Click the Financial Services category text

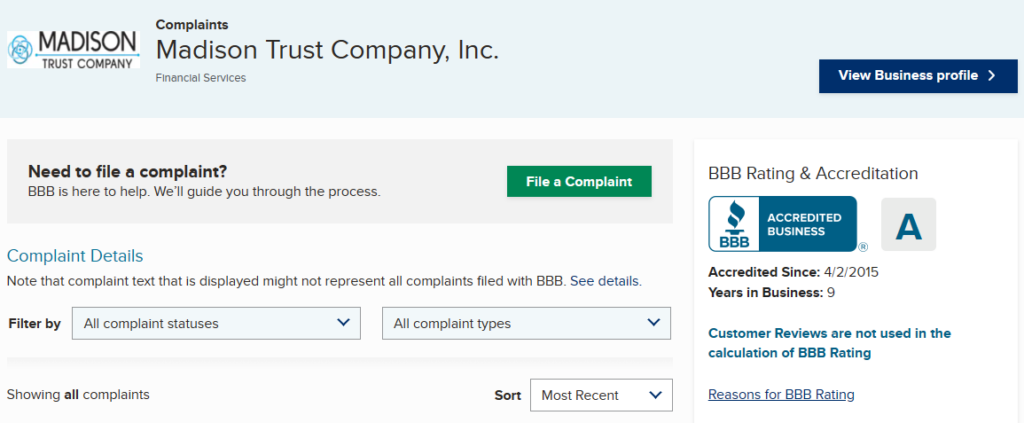pyautogui.click(x=200, y=78)
